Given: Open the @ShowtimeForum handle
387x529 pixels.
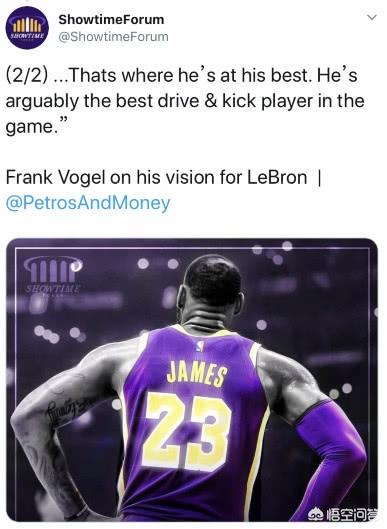Looking at the screenshot, I should [113, 37].
